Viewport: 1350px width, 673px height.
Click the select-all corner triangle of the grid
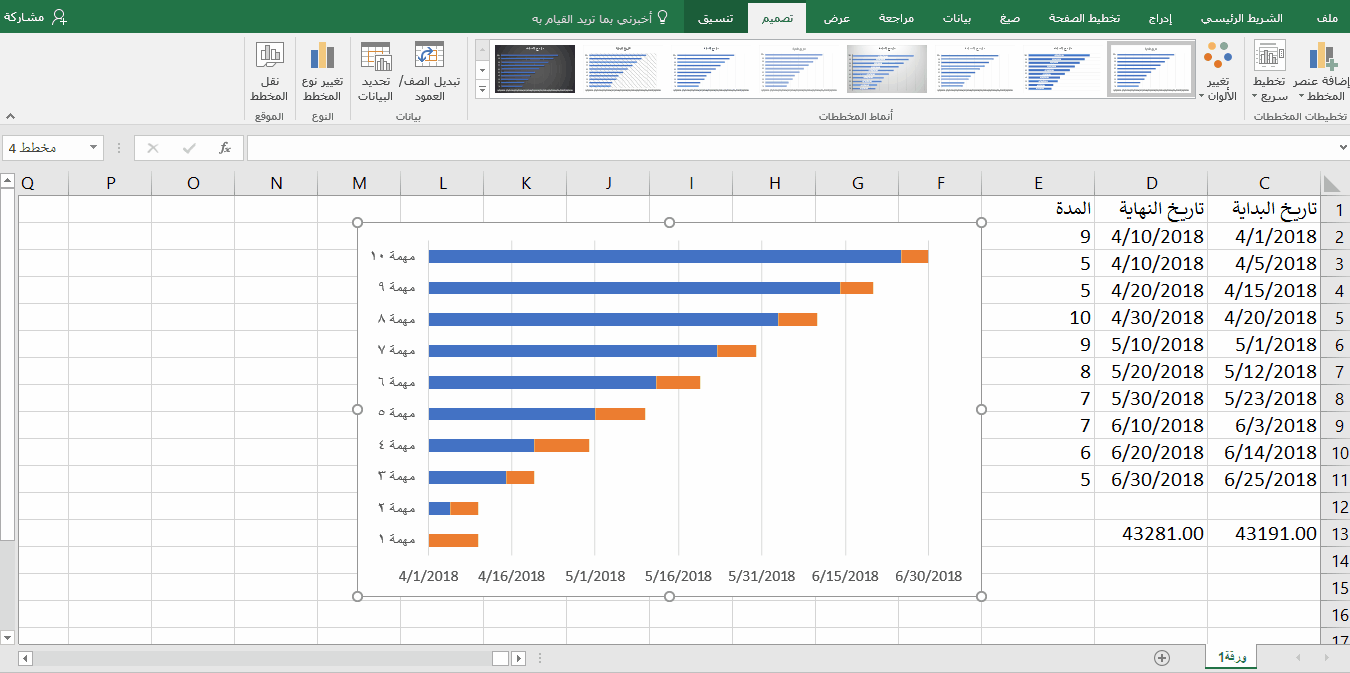click(x=1332, y=183)
